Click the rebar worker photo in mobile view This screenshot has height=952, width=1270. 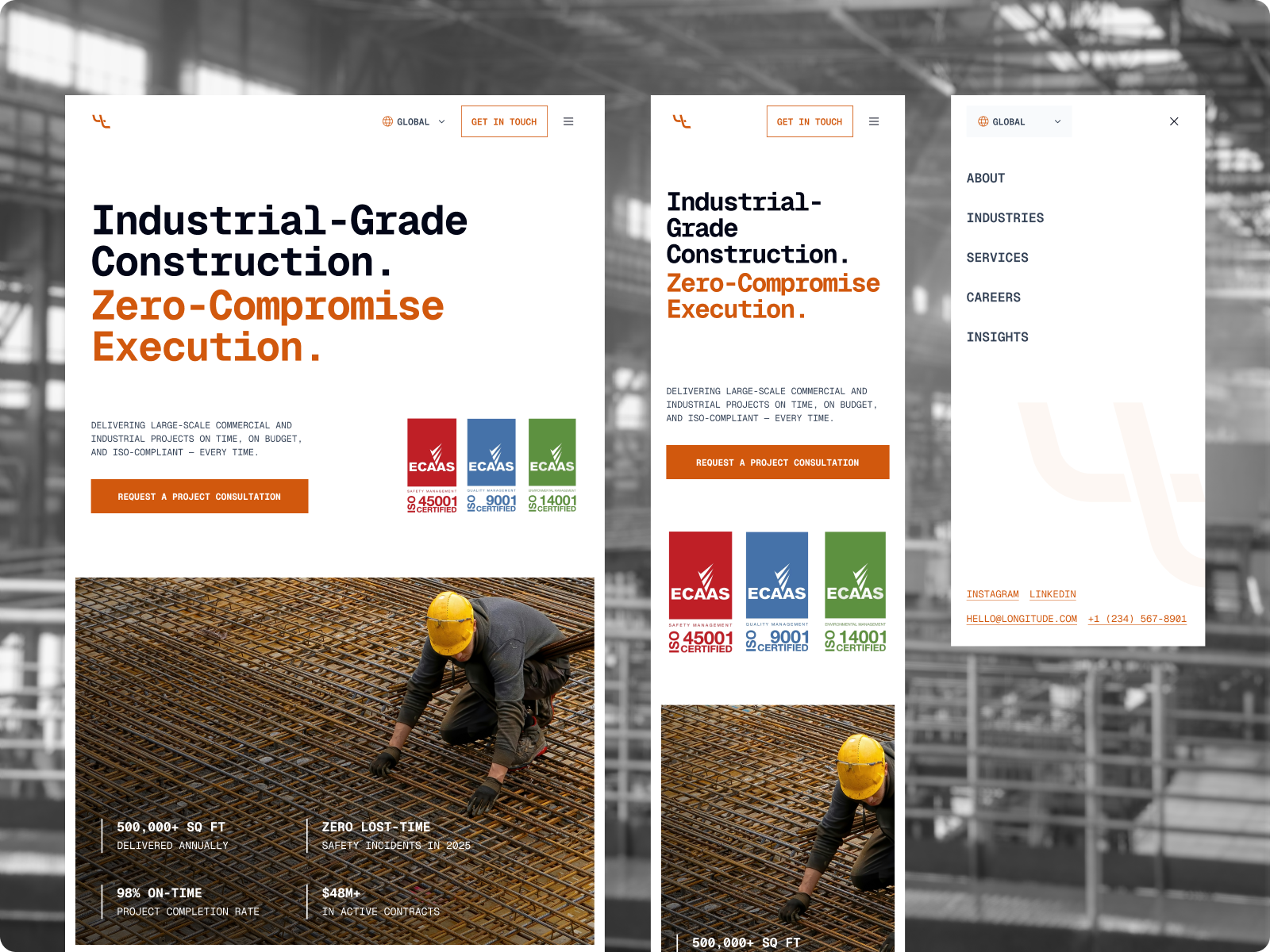pos(778,828)
